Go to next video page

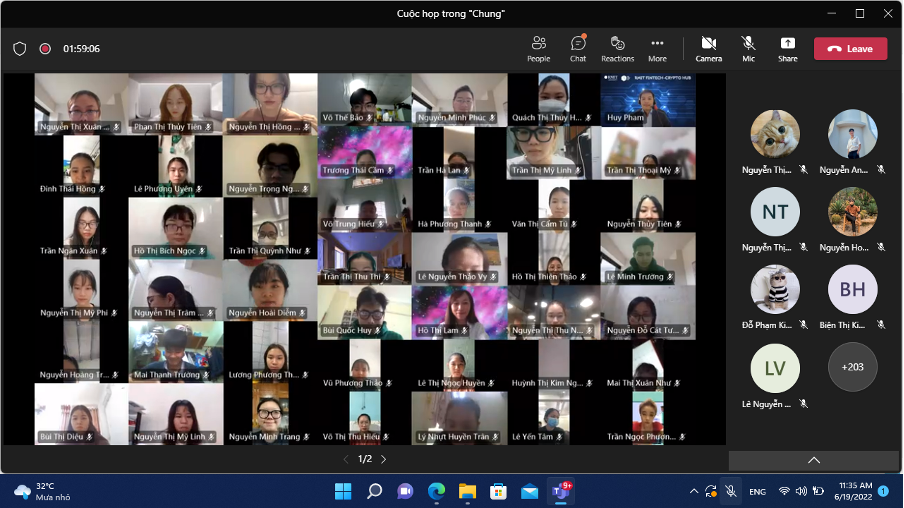click(x=383, y=459)
